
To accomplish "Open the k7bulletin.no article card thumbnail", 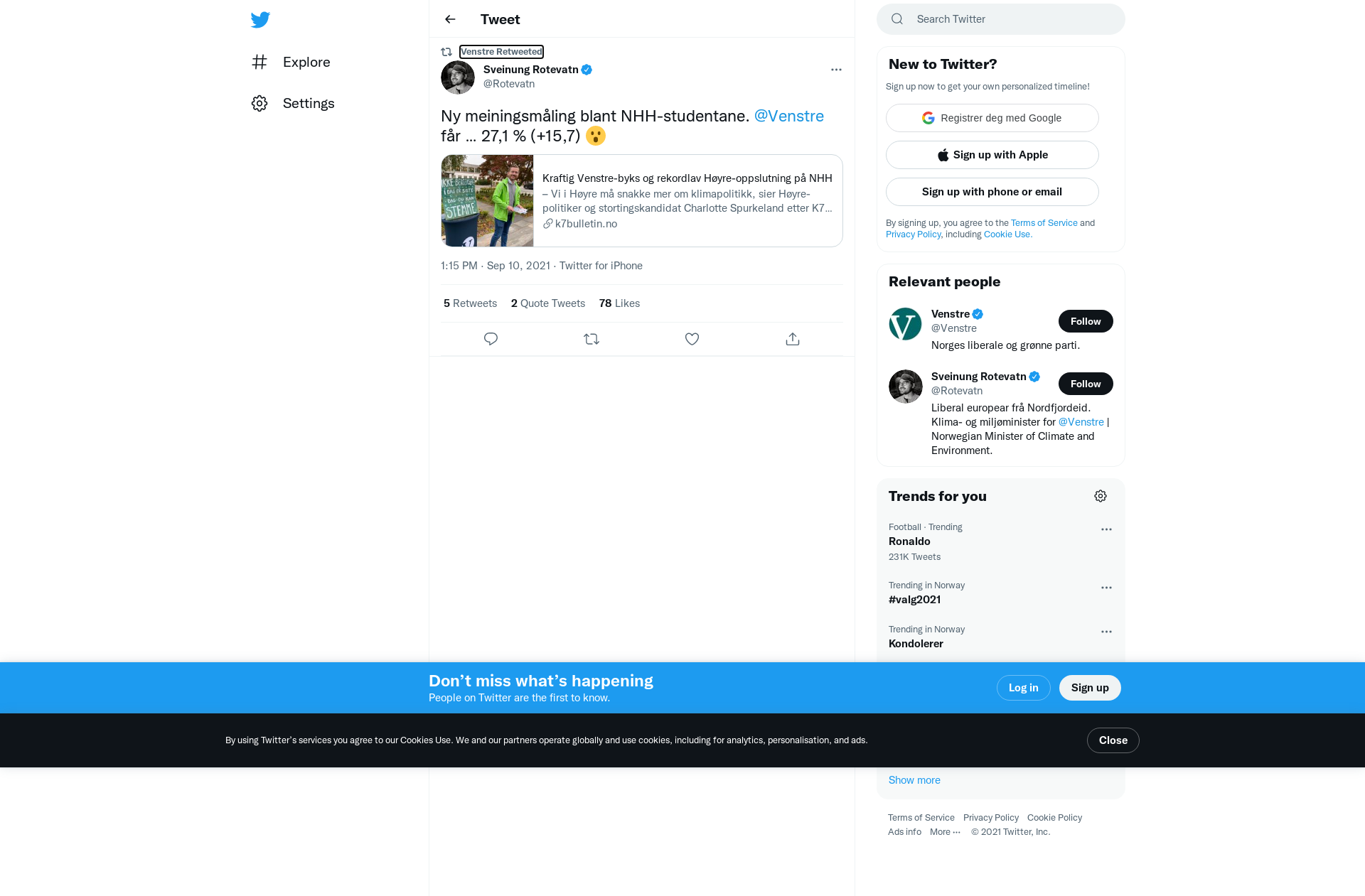I will click(487, 201).
